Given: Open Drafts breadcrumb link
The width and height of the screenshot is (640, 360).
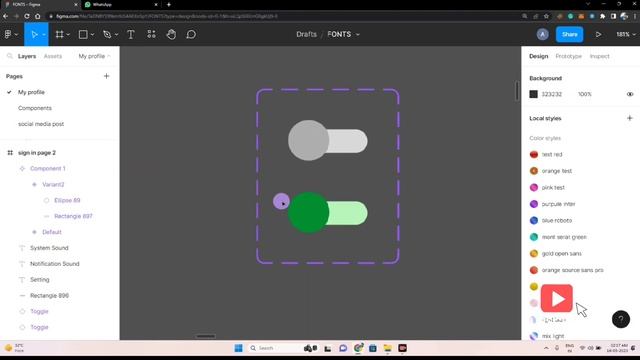Looking at the screenshot, I should click(306, 34).
